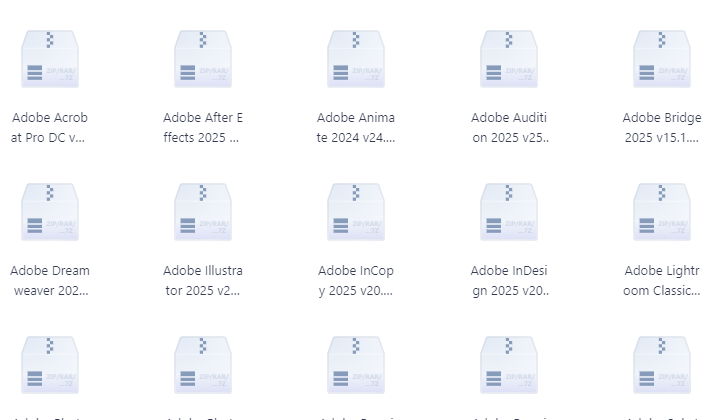The width and height of the screenshot is (705, 420).
Task: Click the Adobe Acrobat Pro DC archive icon
Action: (50, 60)
